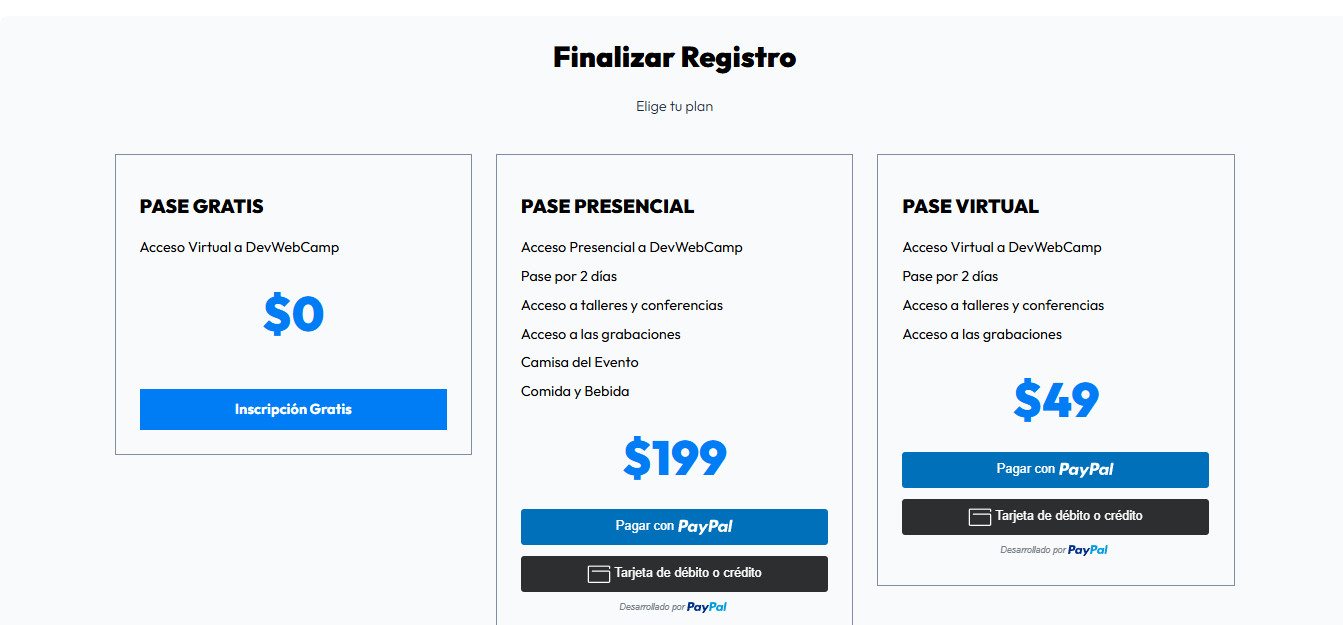1343x625 pixels.
Task: Select the PASE GRATIS heading
Action: 202,207
